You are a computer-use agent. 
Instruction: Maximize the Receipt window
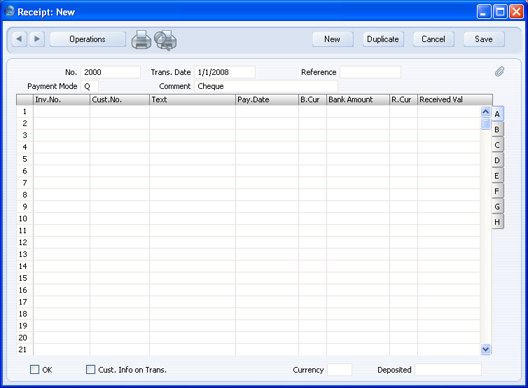(500, 12)
